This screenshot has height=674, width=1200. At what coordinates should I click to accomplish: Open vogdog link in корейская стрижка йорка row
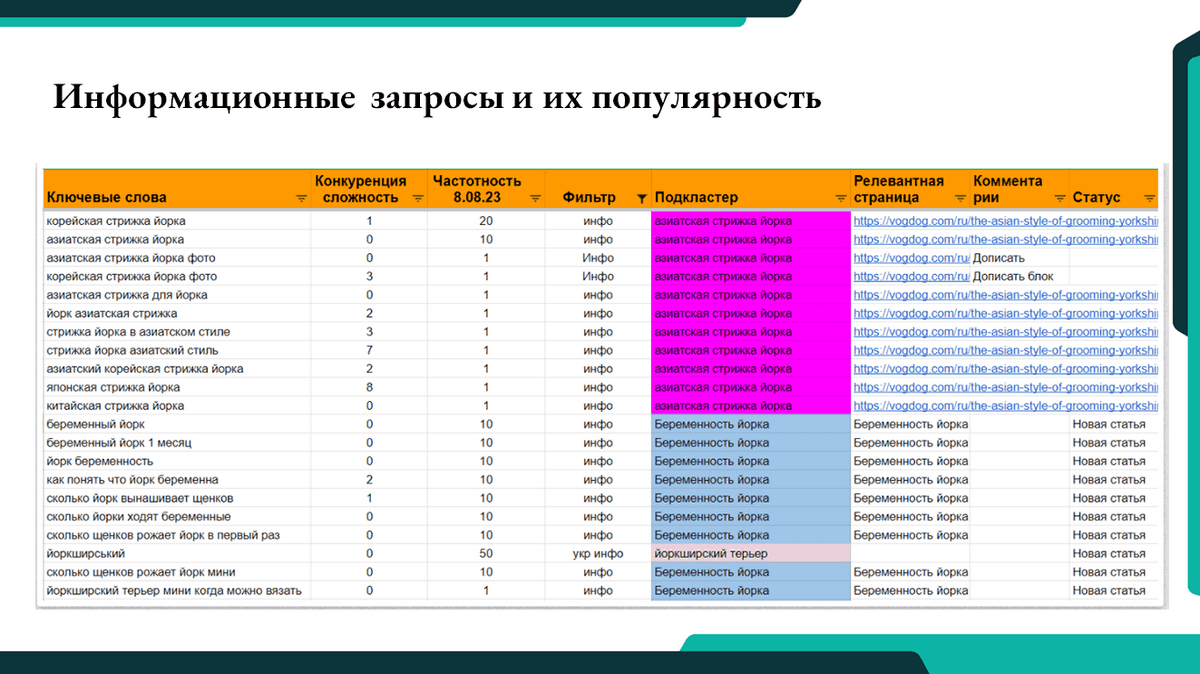click(1005, 221)
